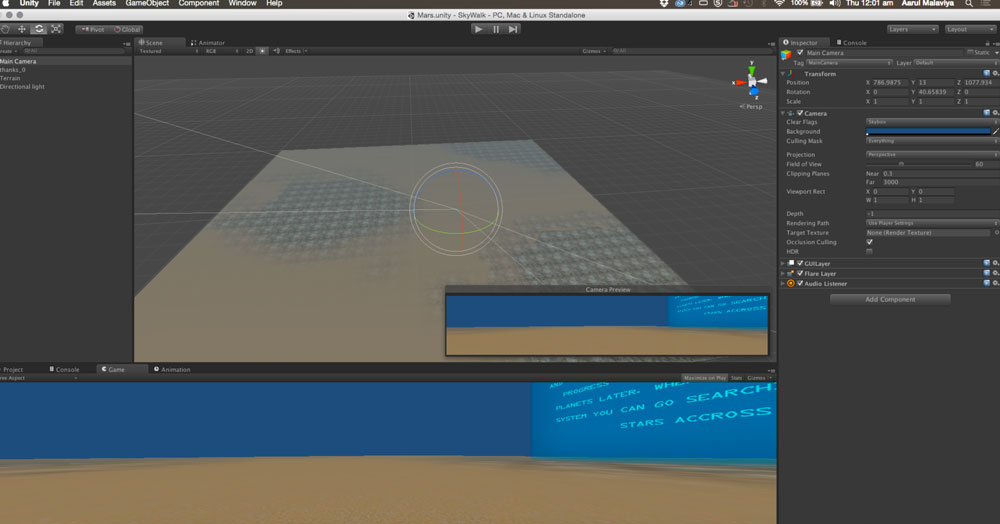Enable the HDR checkbox

869,251
